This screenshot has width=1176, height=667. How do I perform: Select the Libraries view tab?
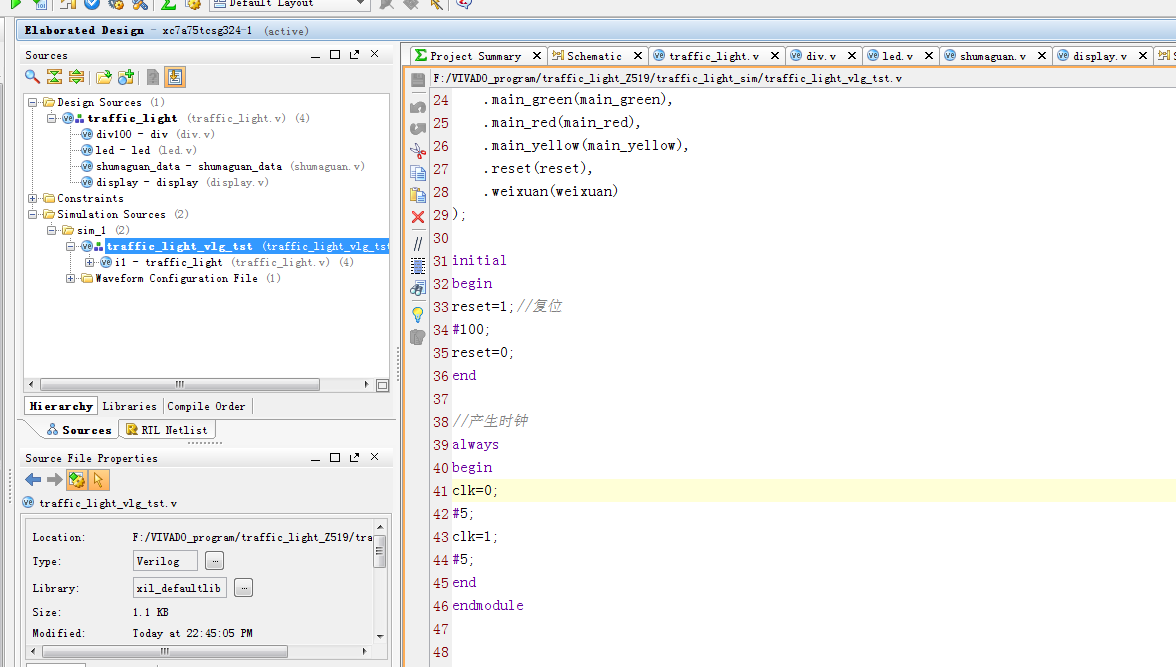coord(129,407)
